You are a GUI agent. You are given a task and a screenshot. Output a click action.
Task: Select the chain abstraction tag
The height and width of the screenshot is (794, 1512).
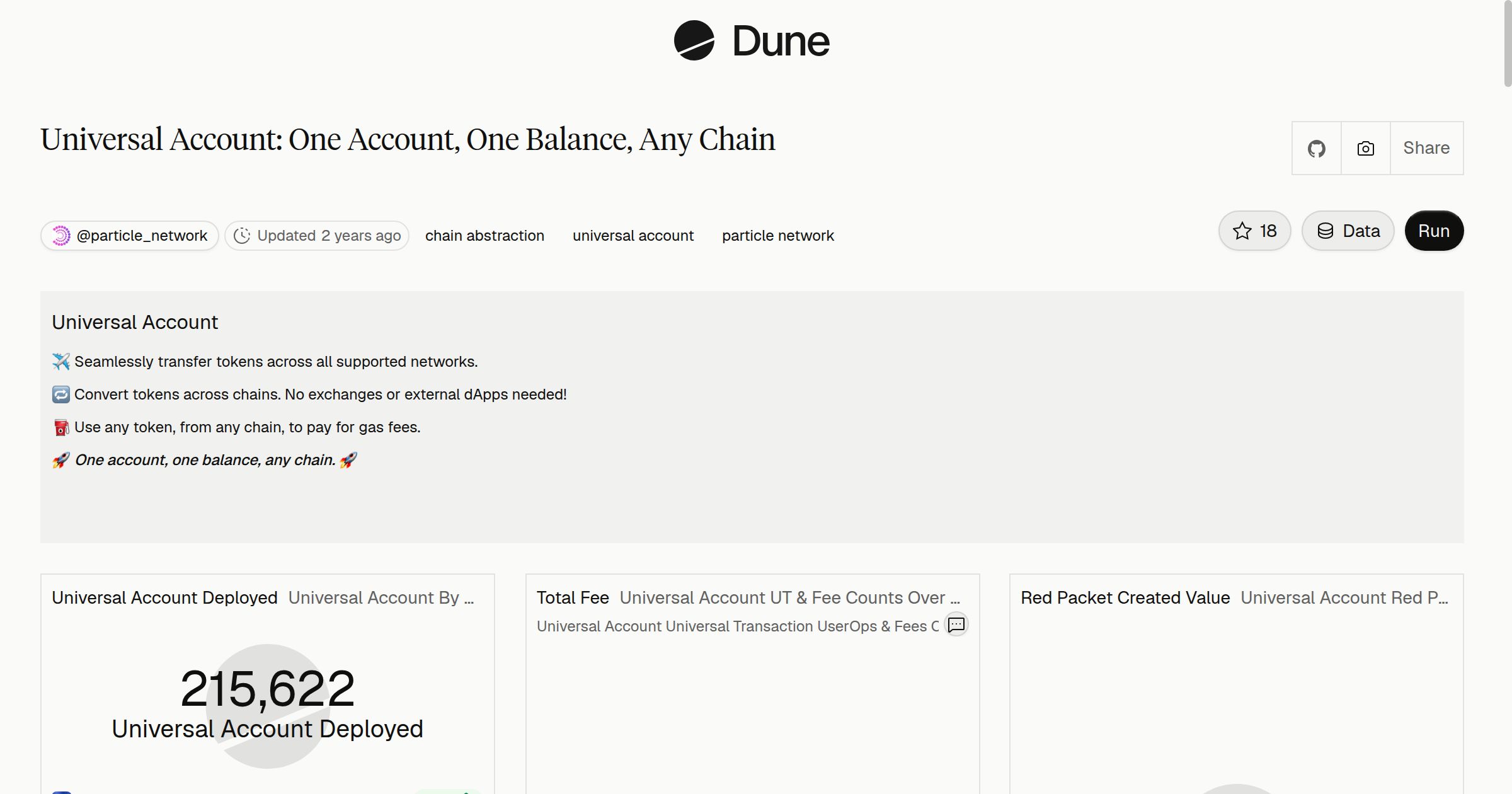coord(484,236)
